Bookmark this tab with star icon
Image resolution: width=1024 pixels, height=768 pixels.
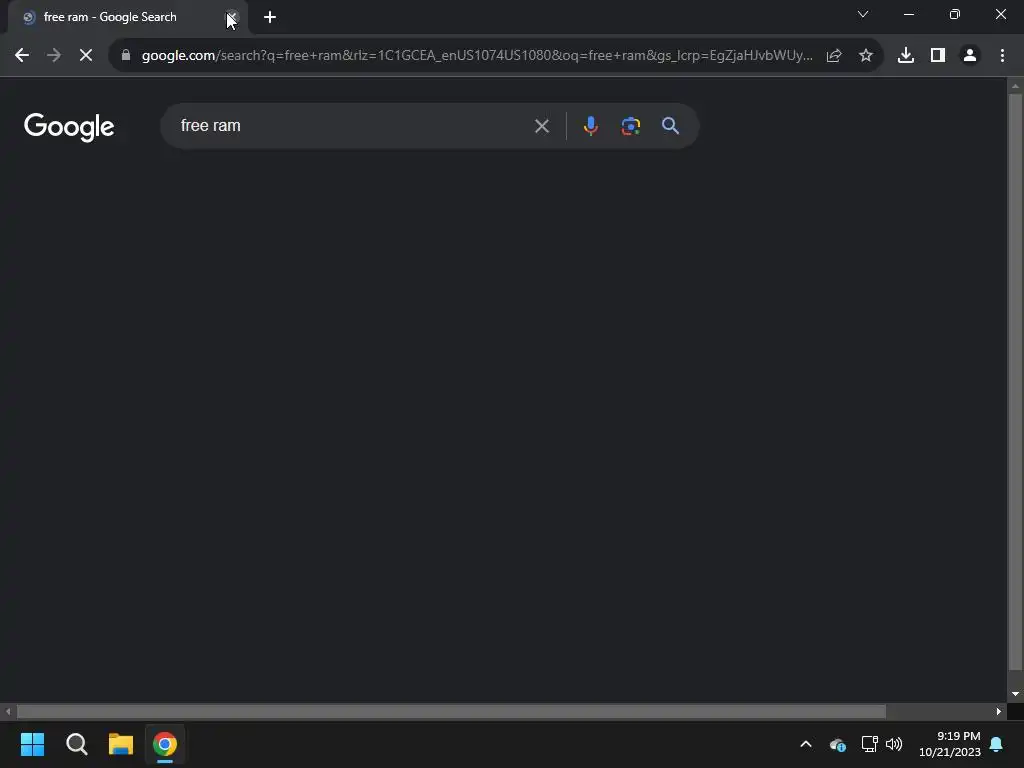point(866,56)
